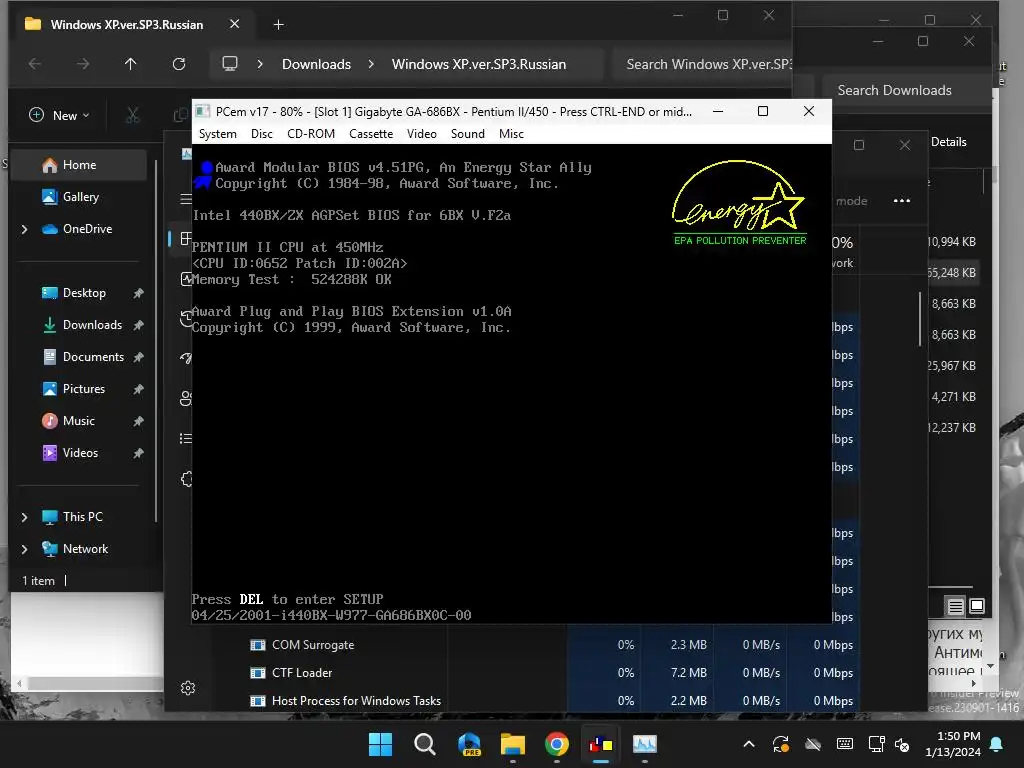
Task: Click the Home item in Explorer sidebar
Action: (x=79, y=165)
